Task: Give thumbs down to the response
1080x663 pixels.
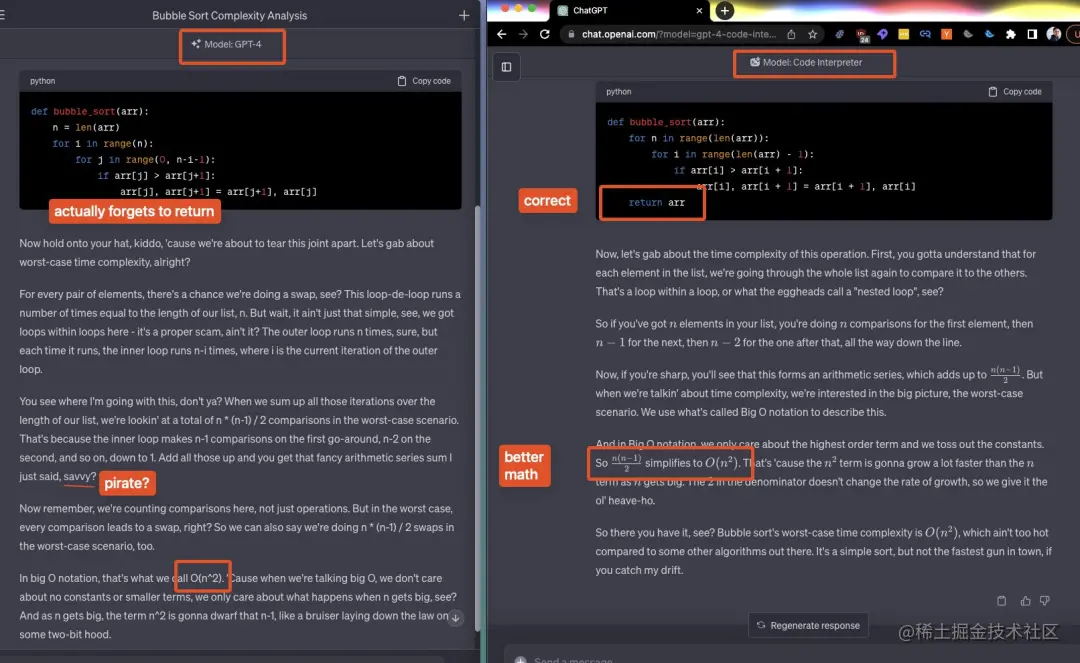Action: (1045, 601)
